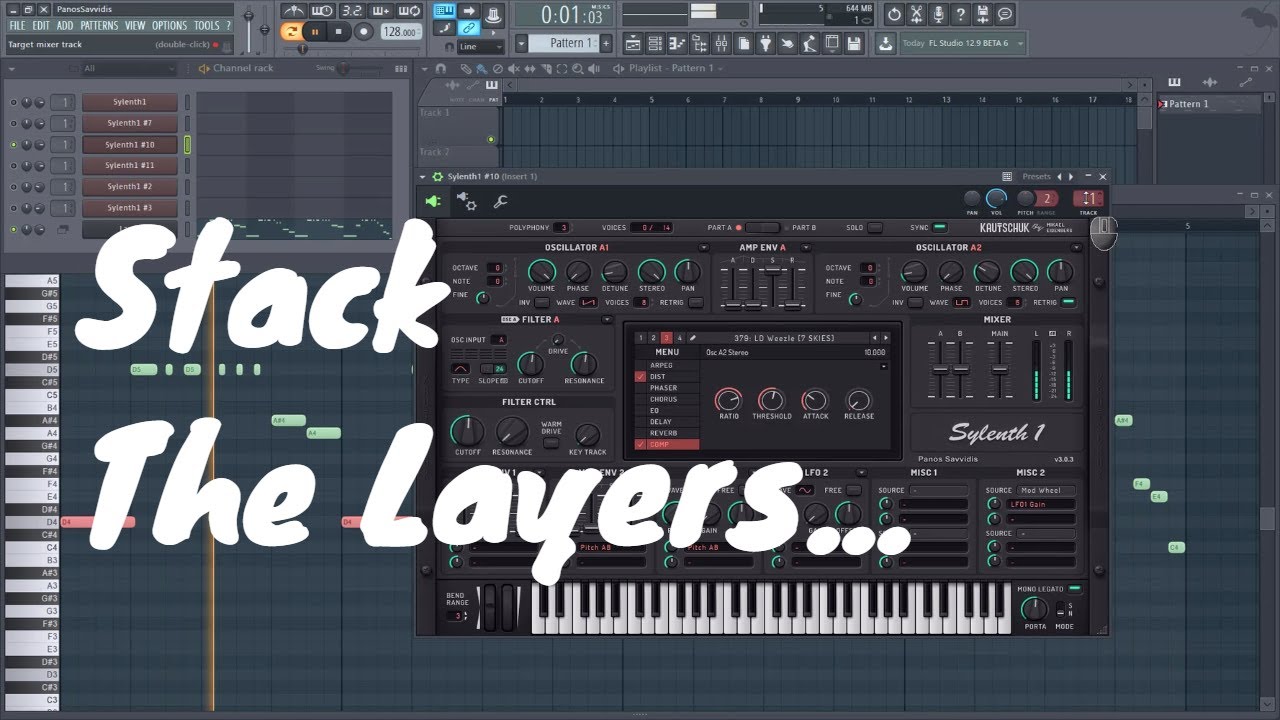Screen dimensions: 1280x720
Task: Toggle the SOLO switch in Sylenth1
Action: pos(875,227)
